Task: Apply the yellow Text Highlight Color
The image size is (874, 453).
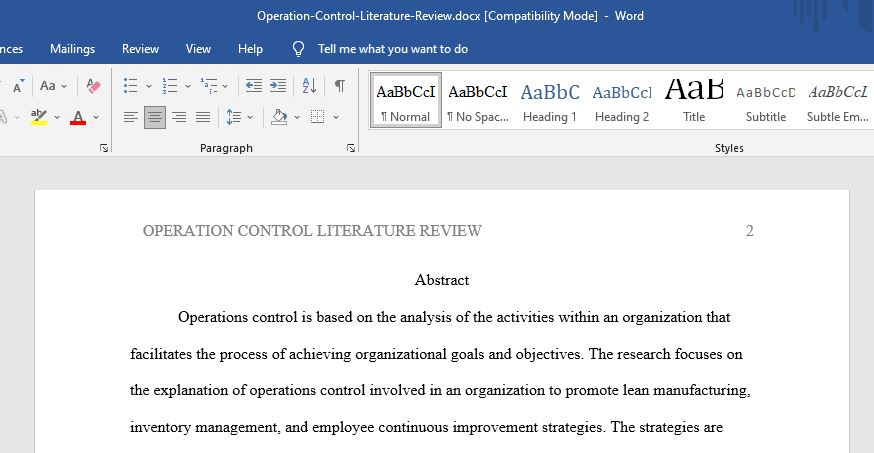Action: (38, 117)
